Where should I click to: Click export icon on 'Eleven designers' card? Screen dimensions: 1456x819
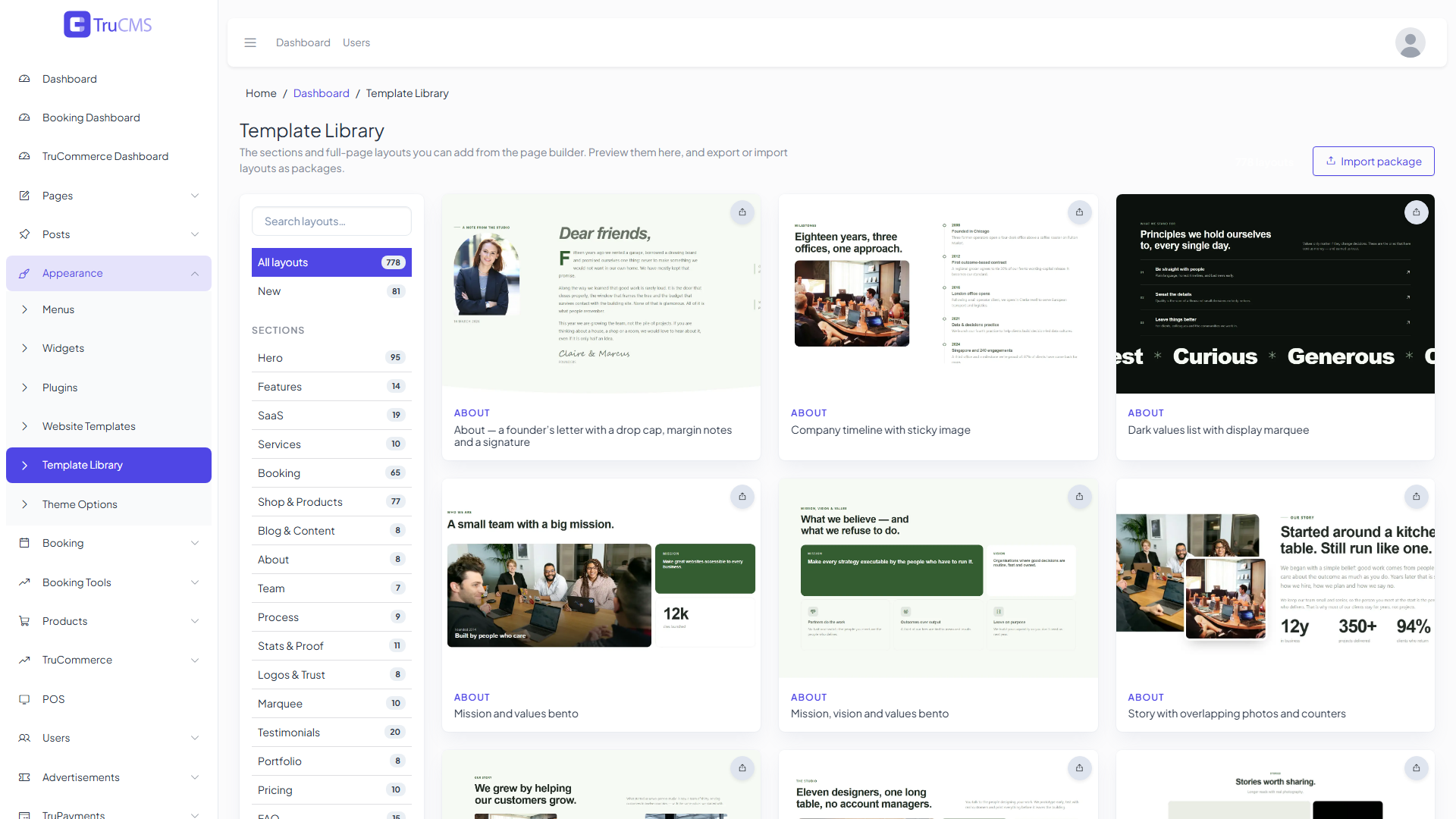(x=1079, y=768)
